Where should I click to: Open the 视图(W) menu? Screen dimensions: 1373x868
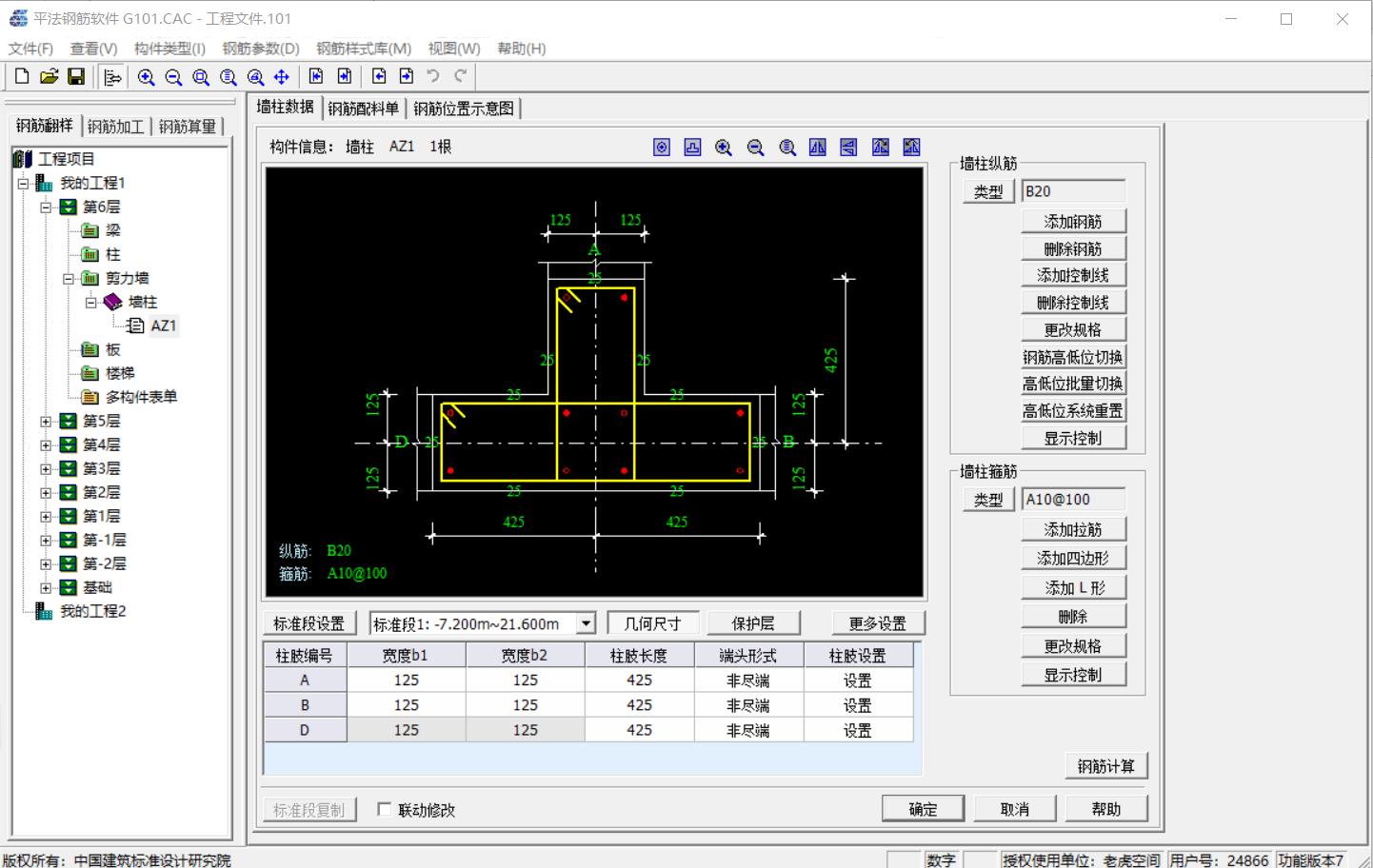(x=452, y=49)
